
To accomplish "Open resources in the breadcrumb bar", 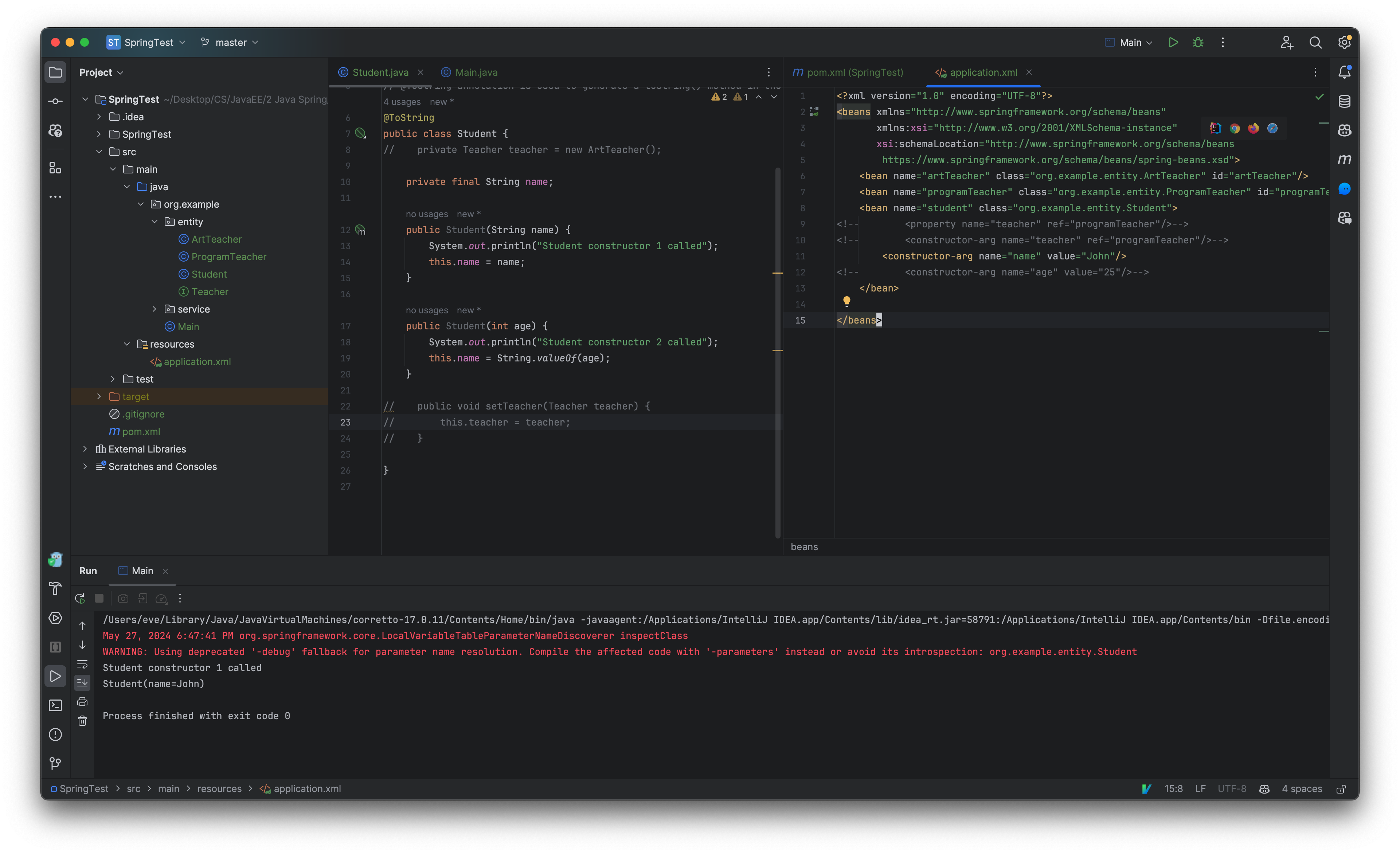I will click(219, 789).
